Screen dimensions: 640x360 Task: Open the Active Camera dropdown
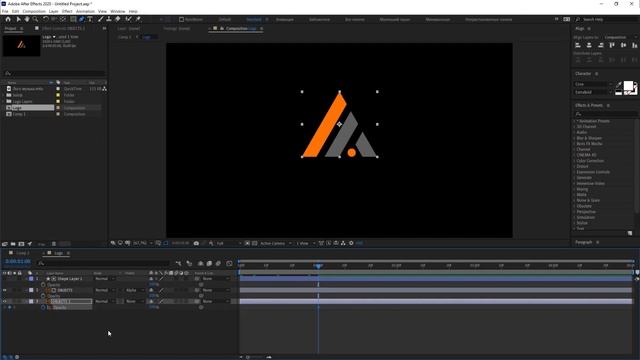276,243
